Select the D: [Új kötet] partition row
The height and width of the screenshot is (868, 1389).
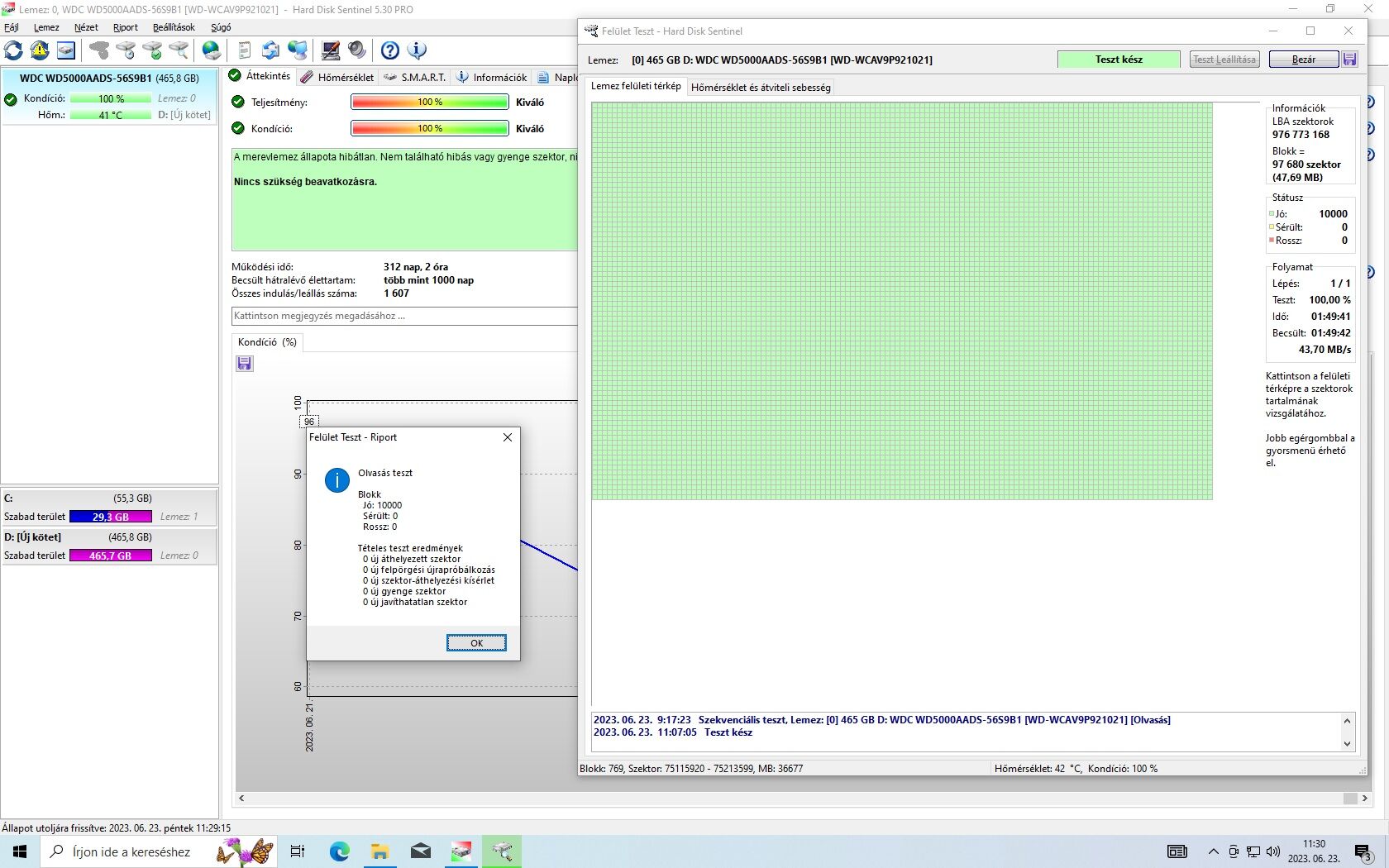click(109, 537)
